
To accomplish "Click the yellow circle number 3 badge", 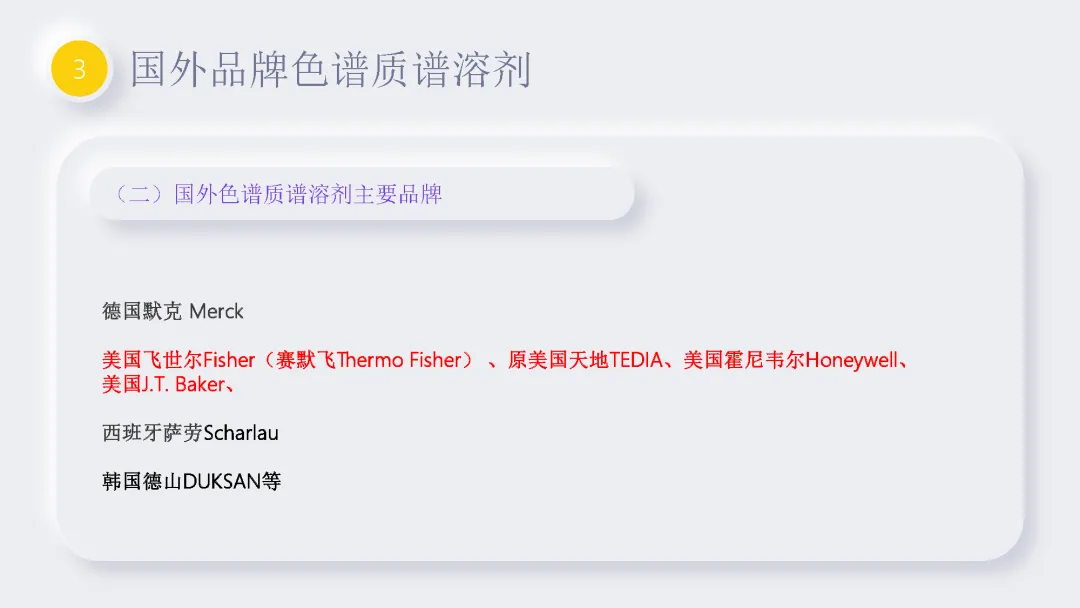I will point(79,69).
